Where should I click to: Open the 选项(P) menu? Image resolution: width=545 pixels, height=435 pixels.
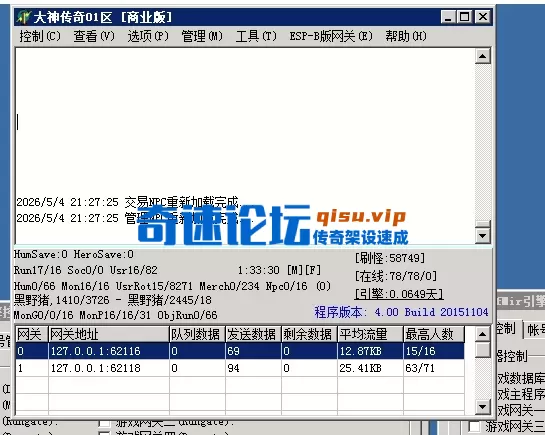click(x=148, y=36)
